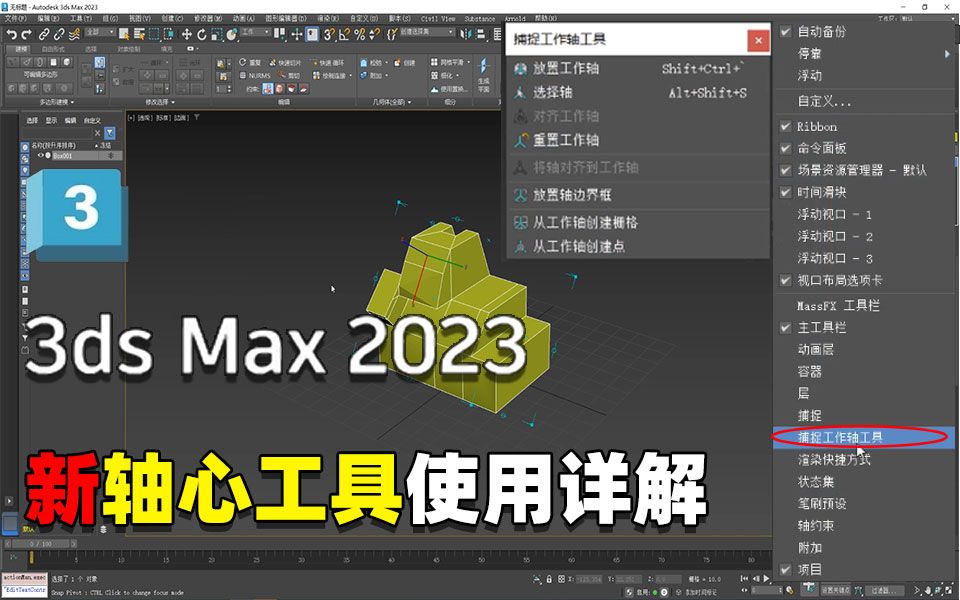This screenshot has width=960, height=600.
Task: Activate the Select and Place tool
Action: (x=231, y=34)
